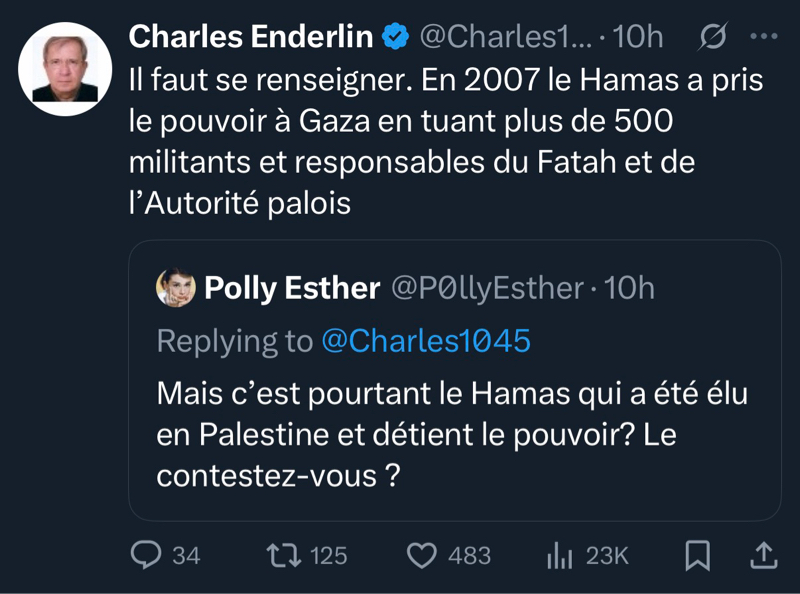Click the truncated @Charles1... handle
800x594 pixels.
pos(505,38)
